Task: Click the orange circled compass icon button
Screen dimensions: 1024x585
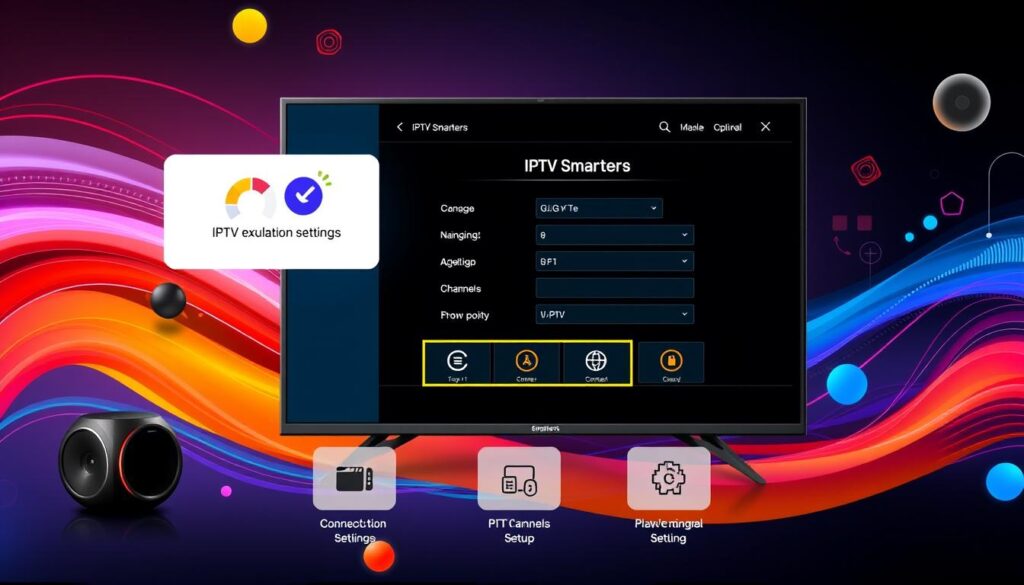Action: pyautogui.click(x=526, y=362)
